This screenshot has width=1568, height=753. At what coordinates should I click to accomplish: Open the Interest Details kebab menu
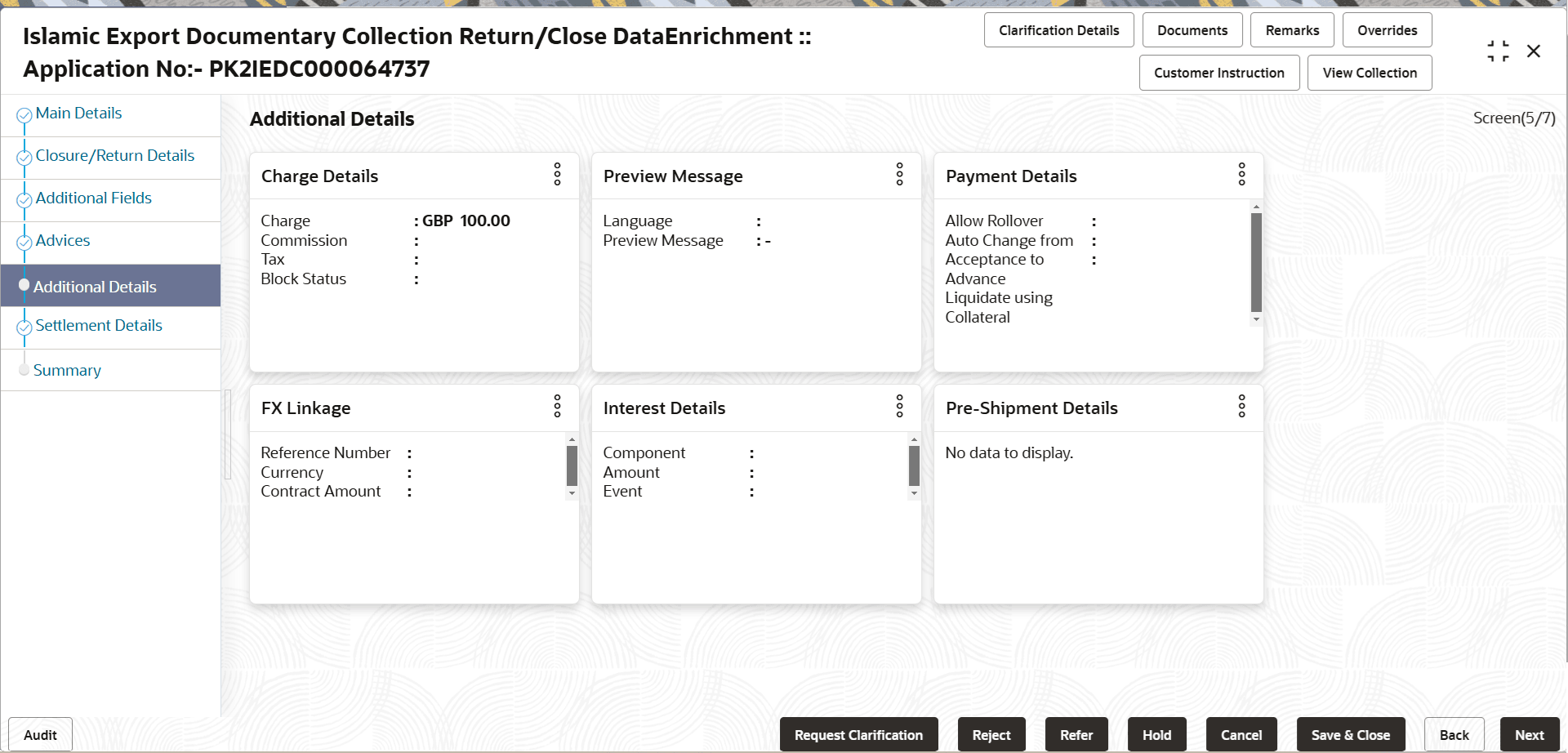click(x=899, y=407)
